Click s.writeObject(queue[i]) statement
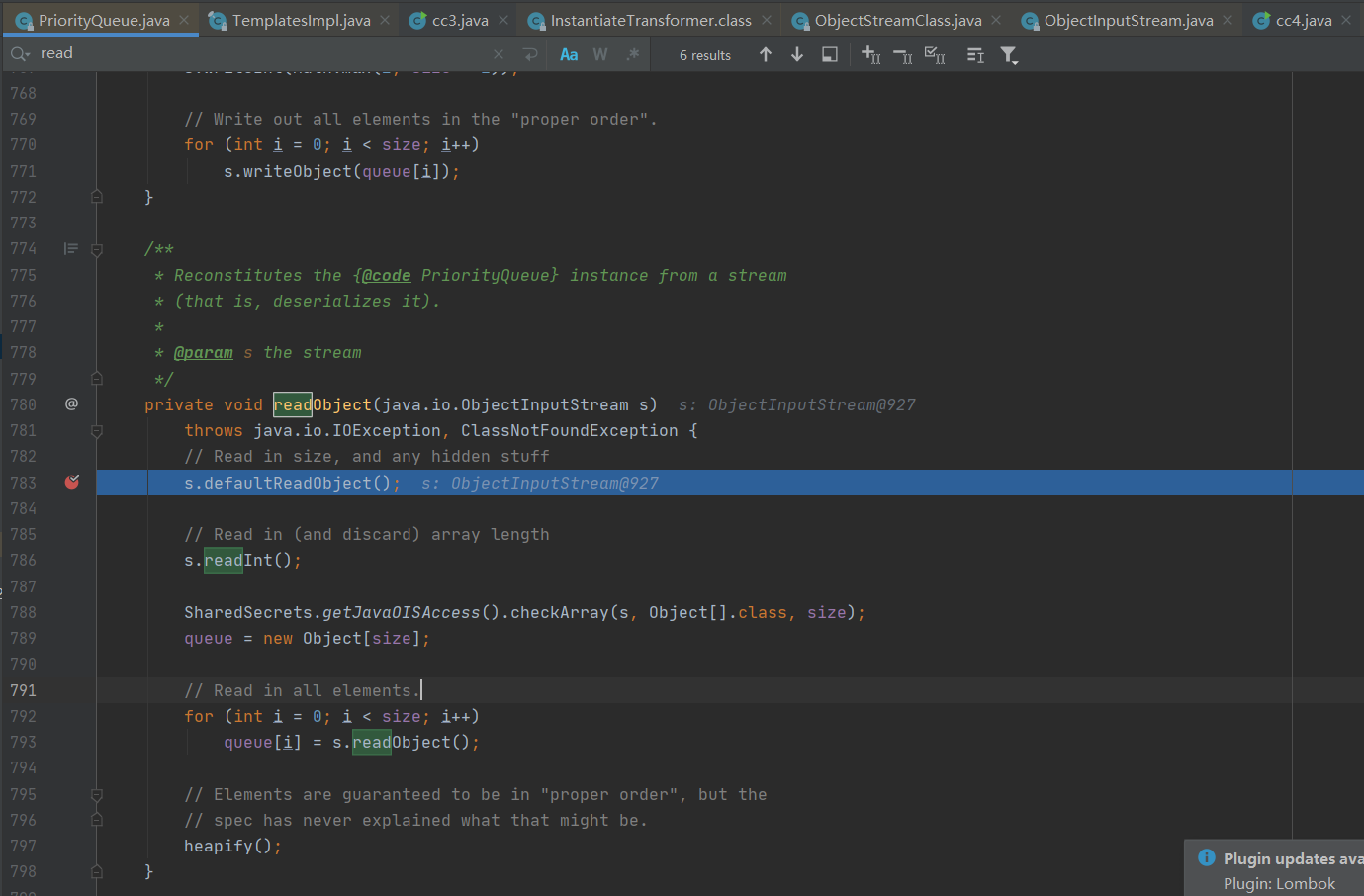 click(x=341, y=172)
